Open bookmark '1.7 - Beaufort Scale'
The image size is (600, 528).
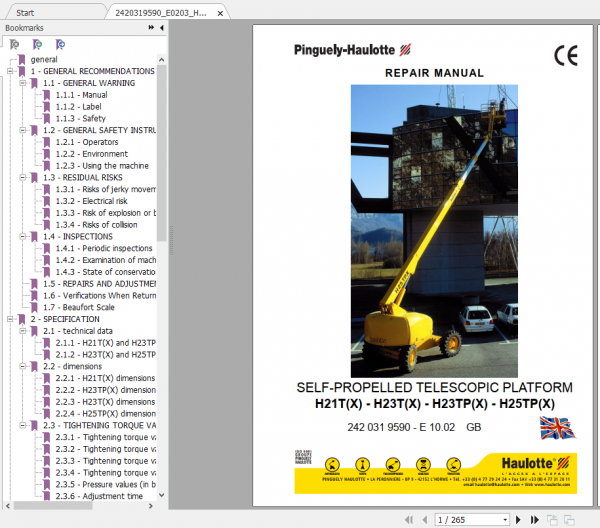pyautogui.click(x=79, y=307)
